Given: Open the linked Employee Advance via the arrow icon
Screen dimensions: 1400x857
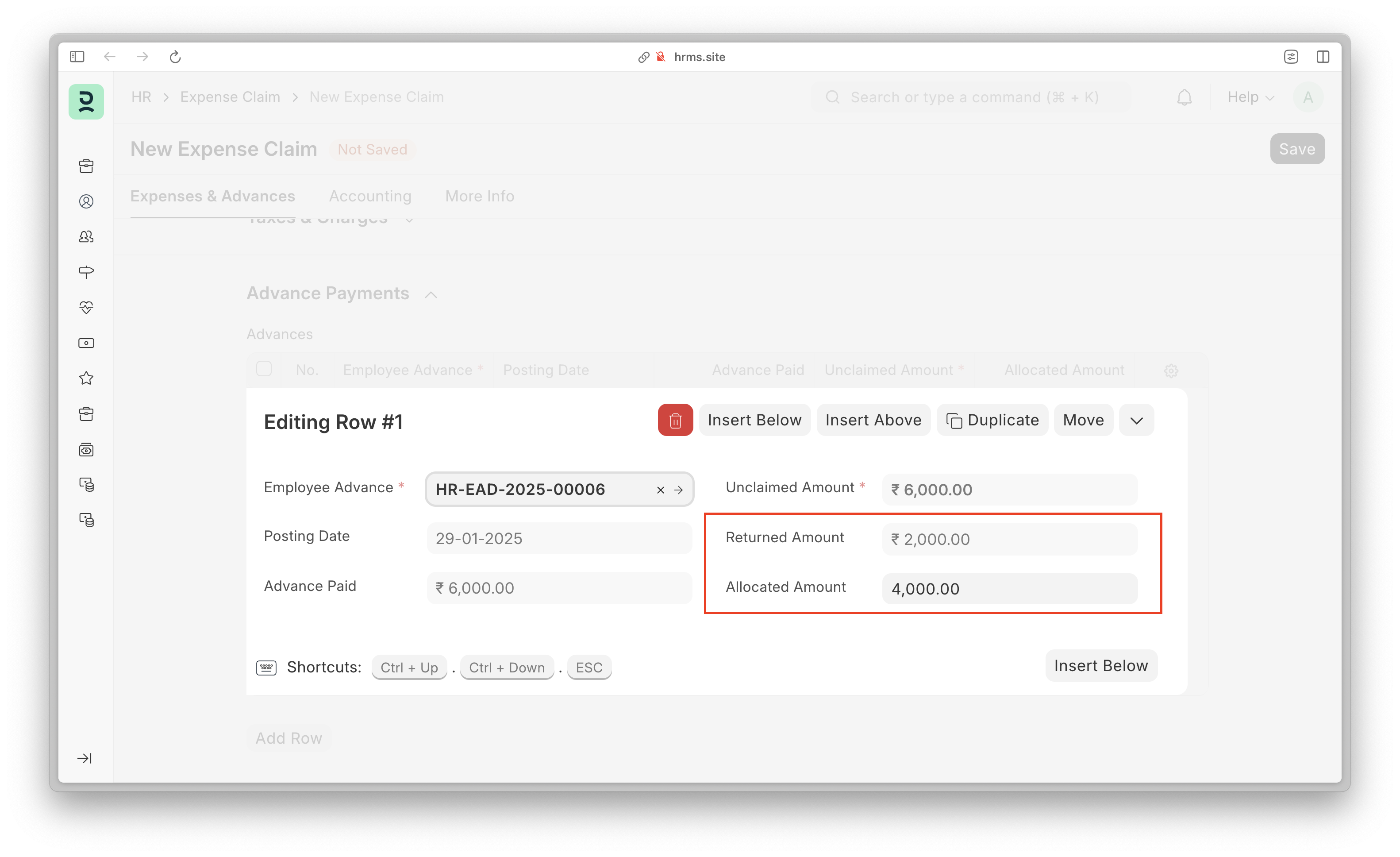Looking at the screenshot, I should (678, 490).
